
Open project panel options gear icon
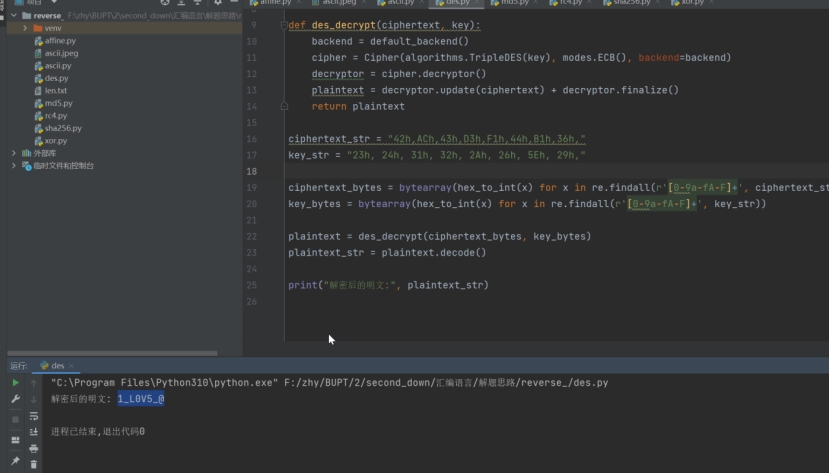(218, 2)
